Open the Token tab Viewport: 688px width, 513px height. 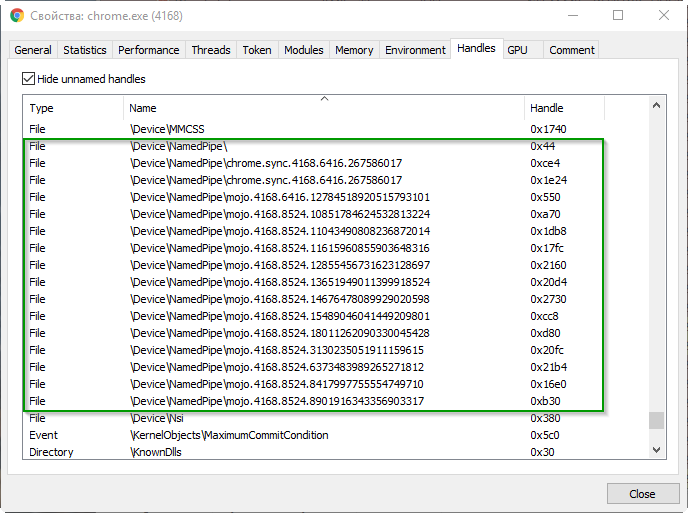point(257,50)
